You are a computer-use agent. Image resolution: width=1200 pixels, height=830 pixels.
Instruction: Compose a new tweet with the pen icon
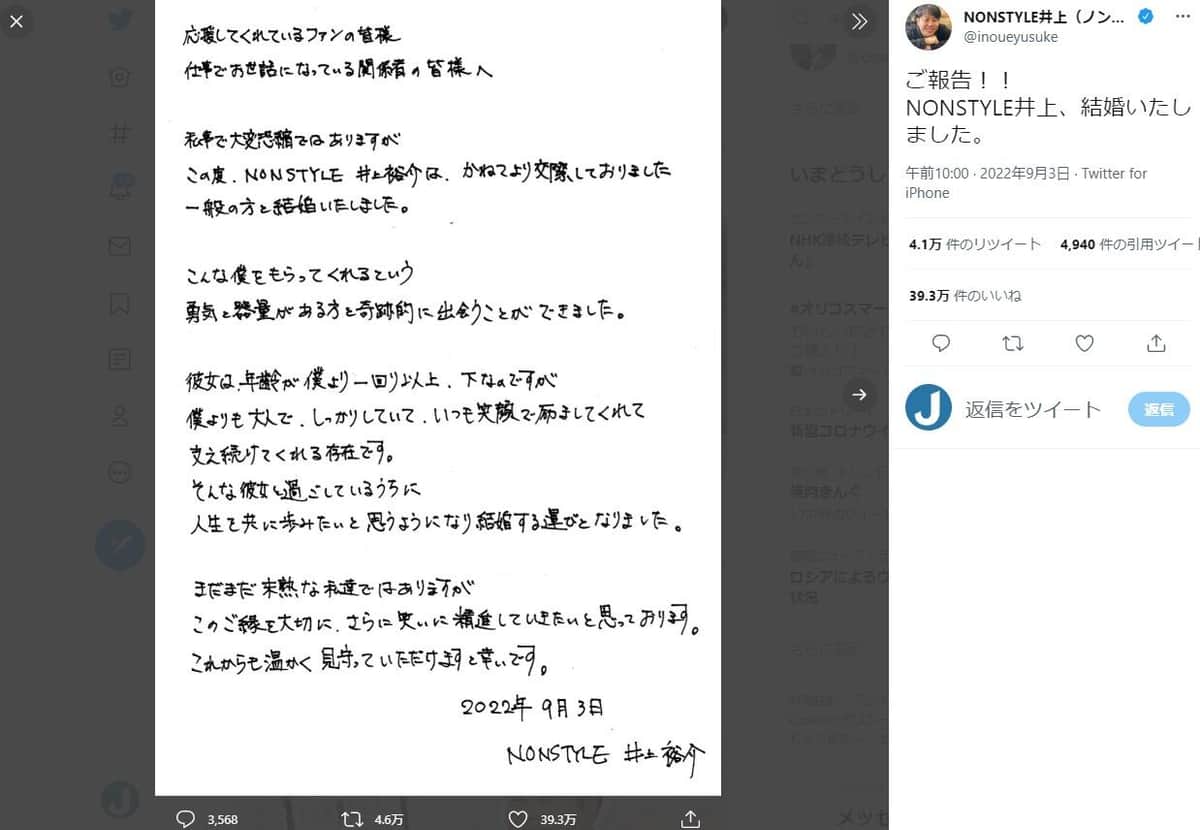[x=120, y=545]
